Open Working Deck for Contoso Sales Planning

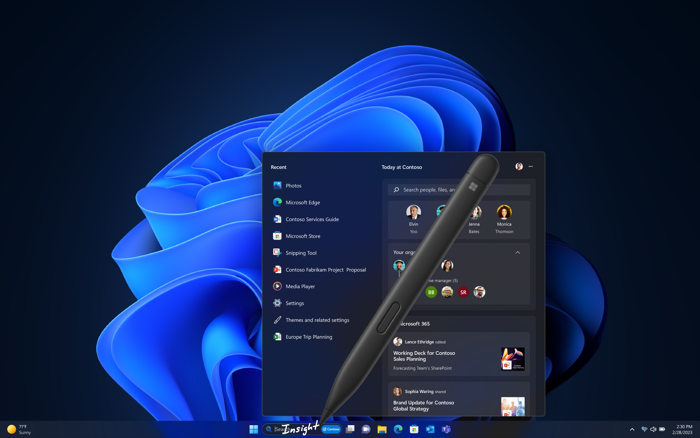[424, 356]
